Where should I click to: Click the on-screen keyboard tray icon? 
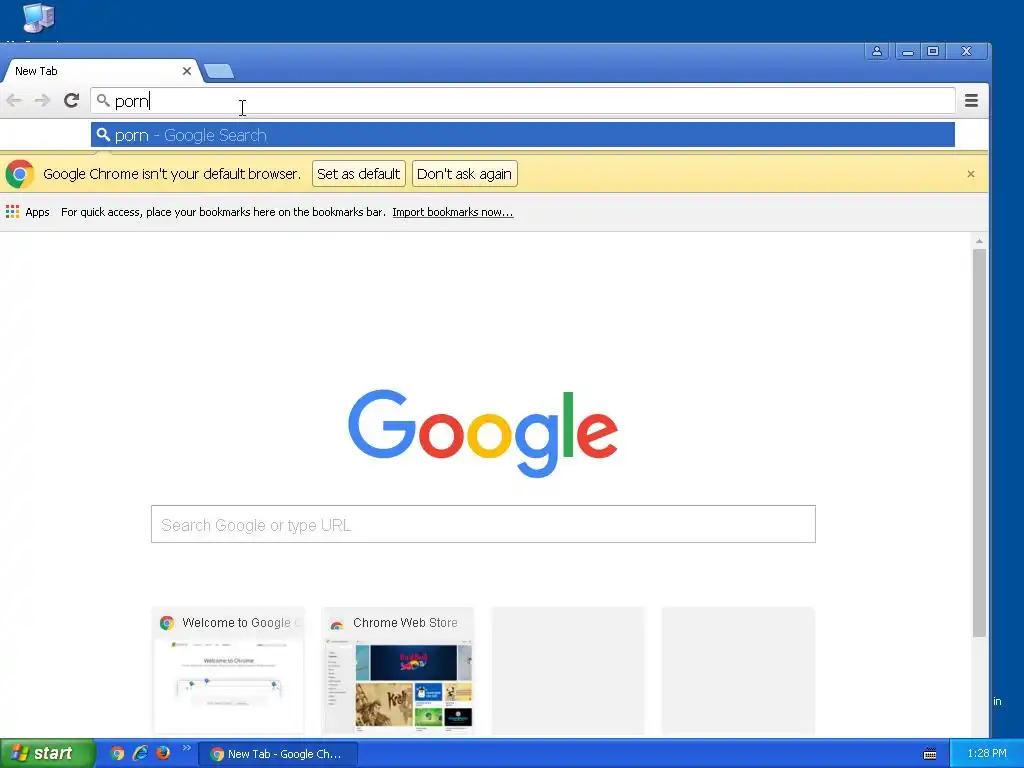tap(930, 754)
